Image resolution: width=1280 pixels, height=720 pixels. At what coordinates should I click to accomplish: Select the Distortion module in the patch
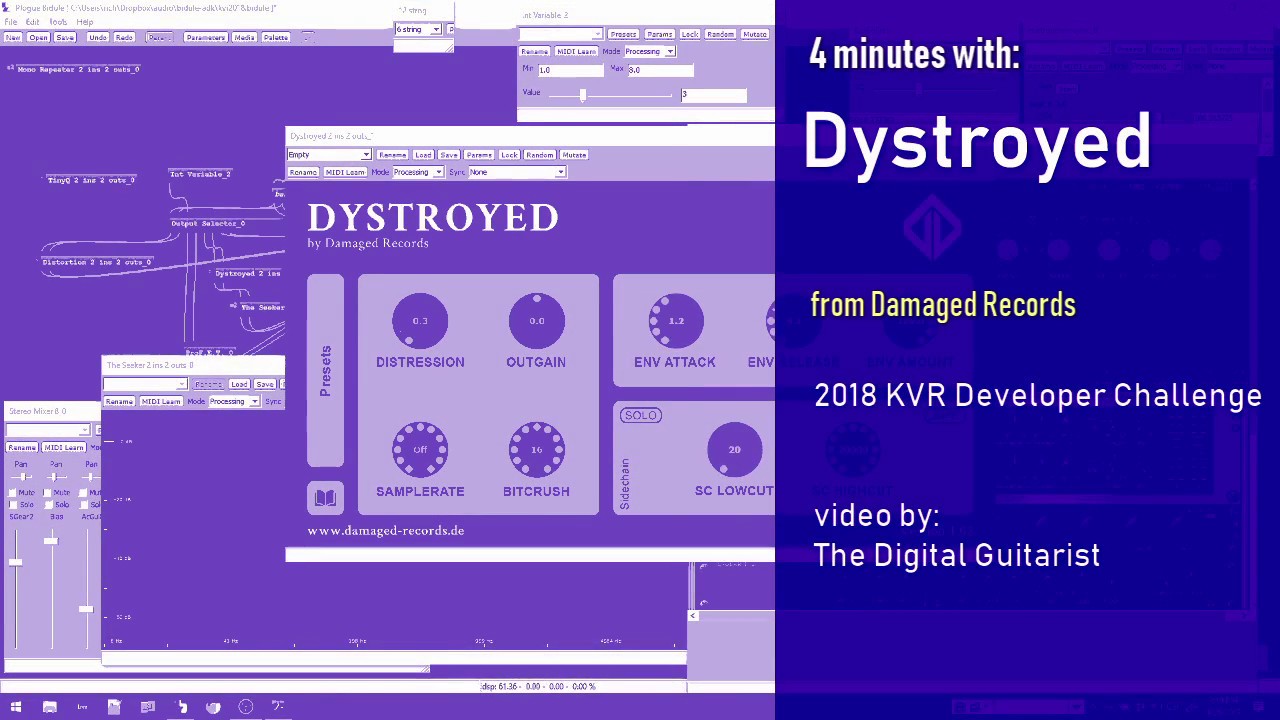[x=97, y=262]
